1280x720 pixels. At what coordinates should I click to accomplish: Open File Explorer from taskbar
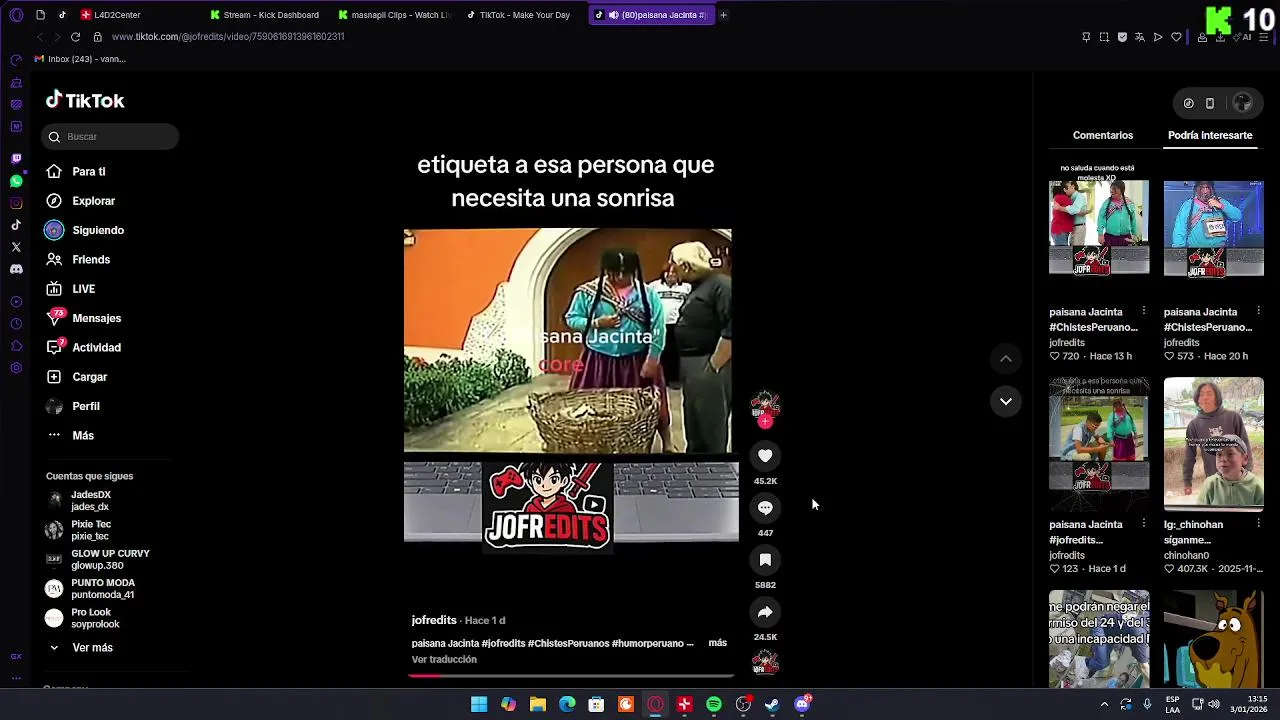pyautogui.click(x=538, y=705)
